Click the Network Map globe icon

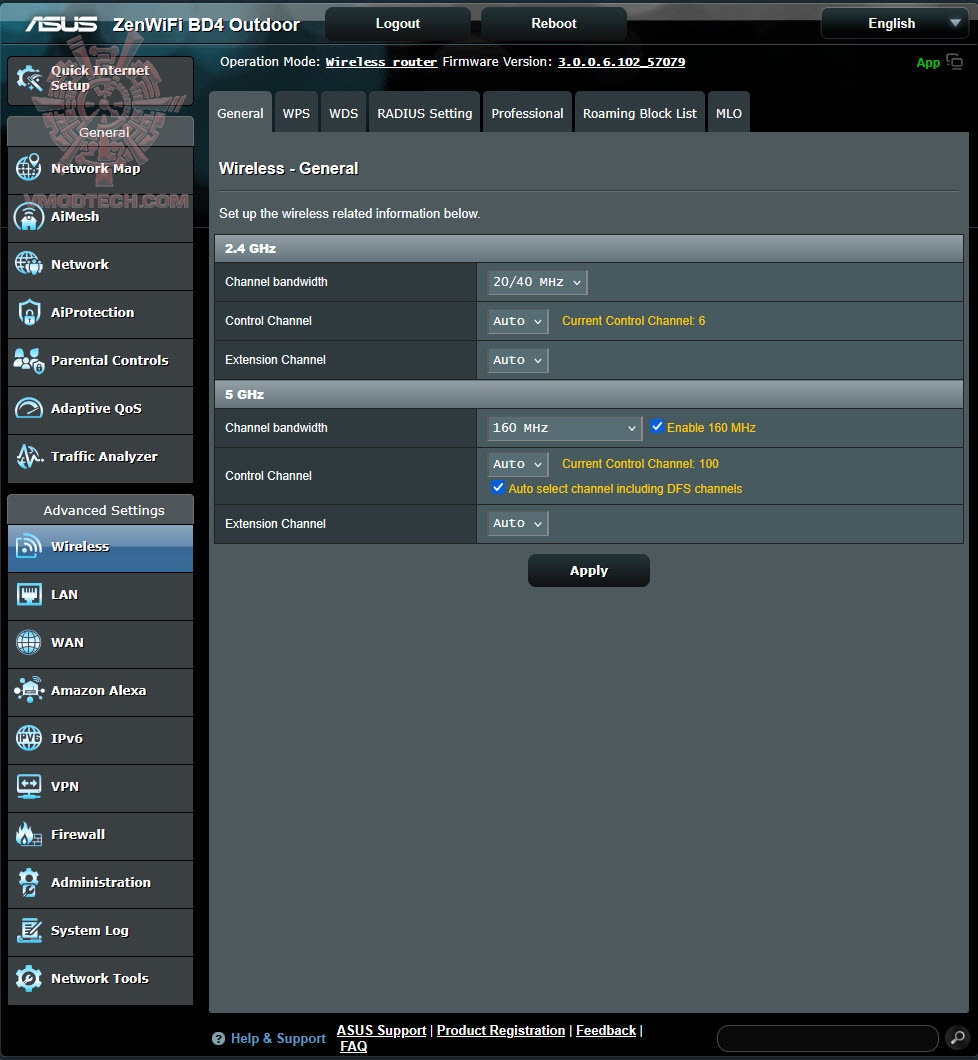pyautogui.click(x=28, y=168)
